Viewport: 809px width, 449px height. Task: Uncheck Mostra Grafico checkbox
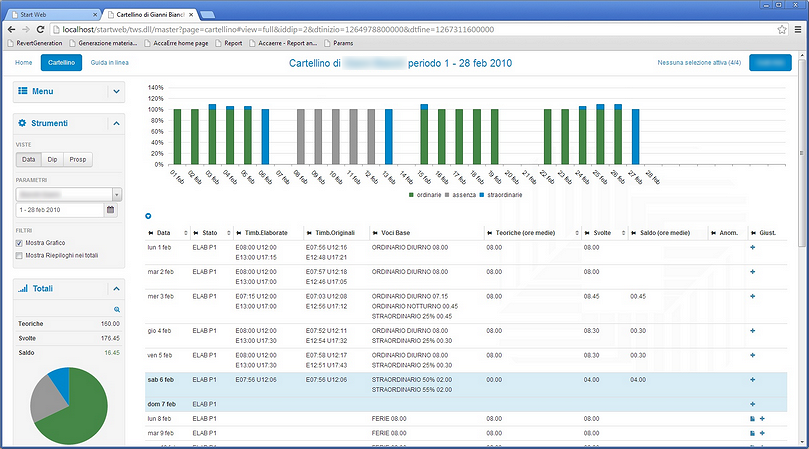[x=19, y=243]
